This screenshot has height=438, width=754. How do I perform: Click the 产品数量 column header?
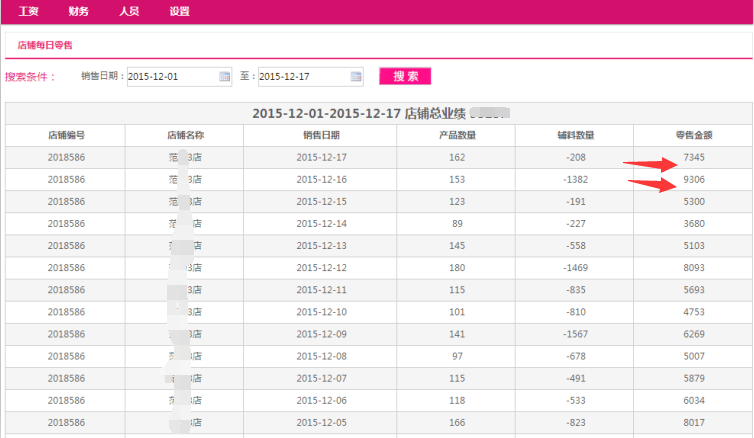(457, 135)
